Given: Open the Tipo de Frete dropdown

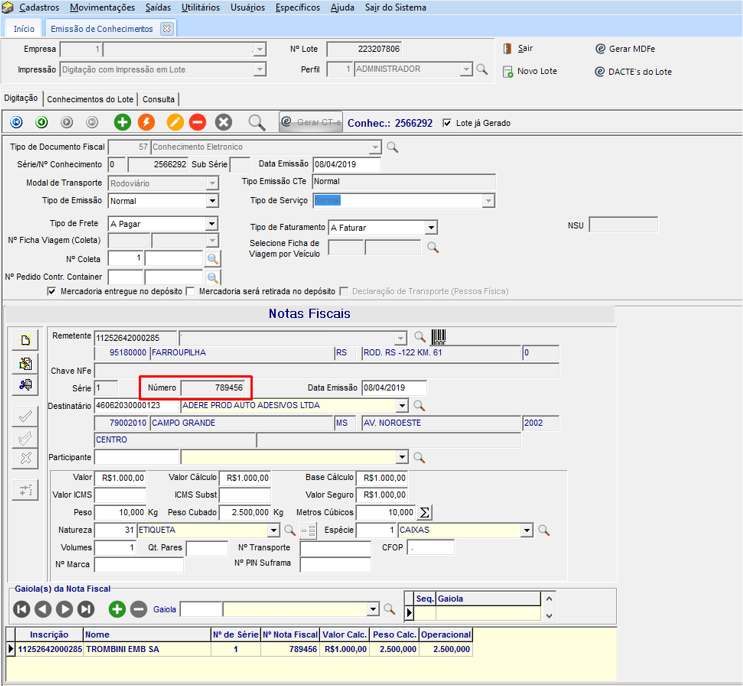Looking at the screenshot, I should tap(212, 224).
